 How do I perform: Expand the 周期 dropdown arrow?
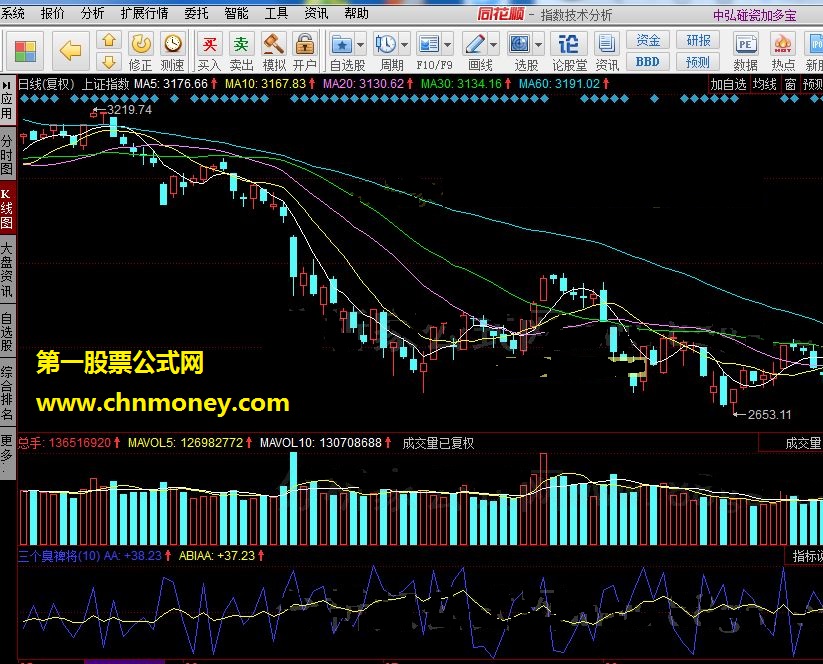click(404, 45)
